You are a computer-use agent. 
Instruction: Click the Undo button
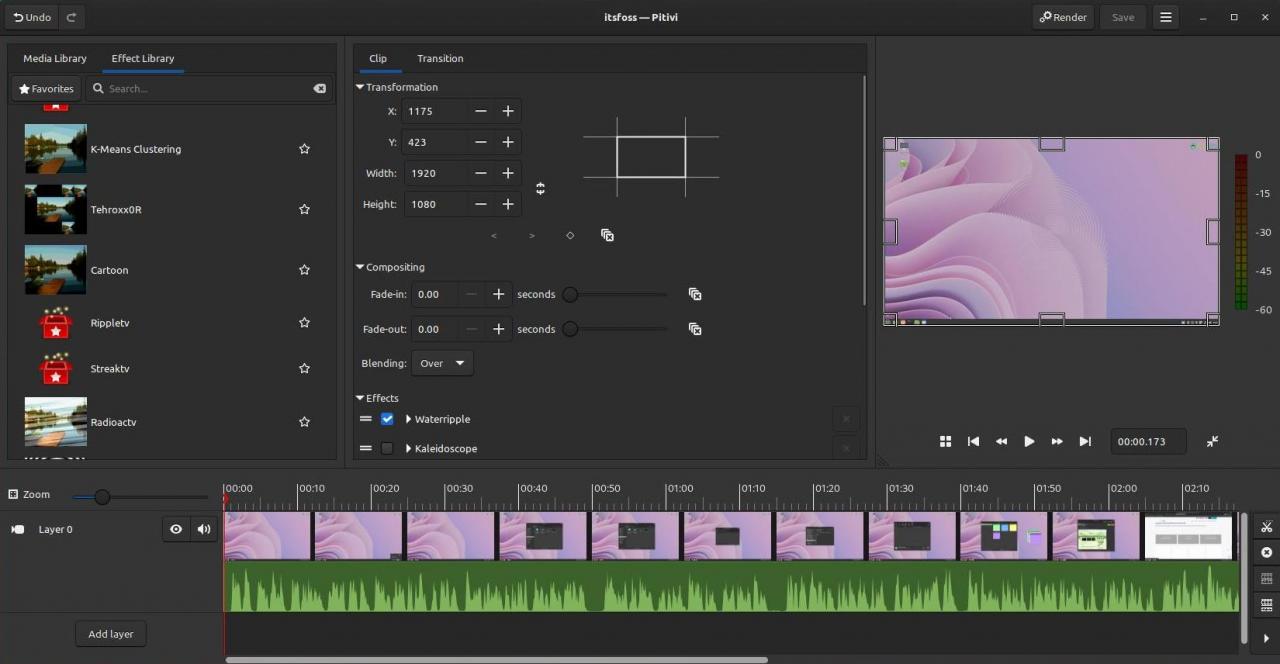pos(31,17)
